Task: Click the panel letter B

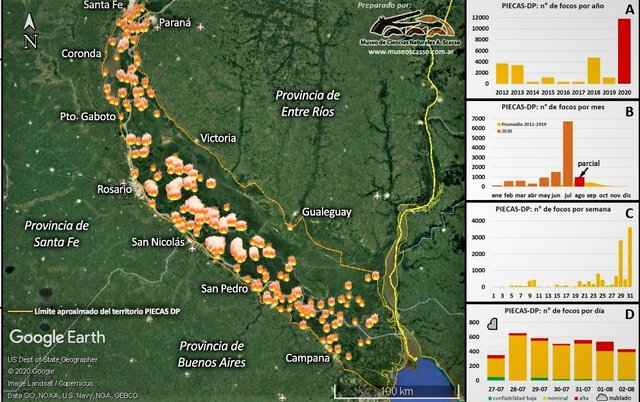Action: point(629,111)
